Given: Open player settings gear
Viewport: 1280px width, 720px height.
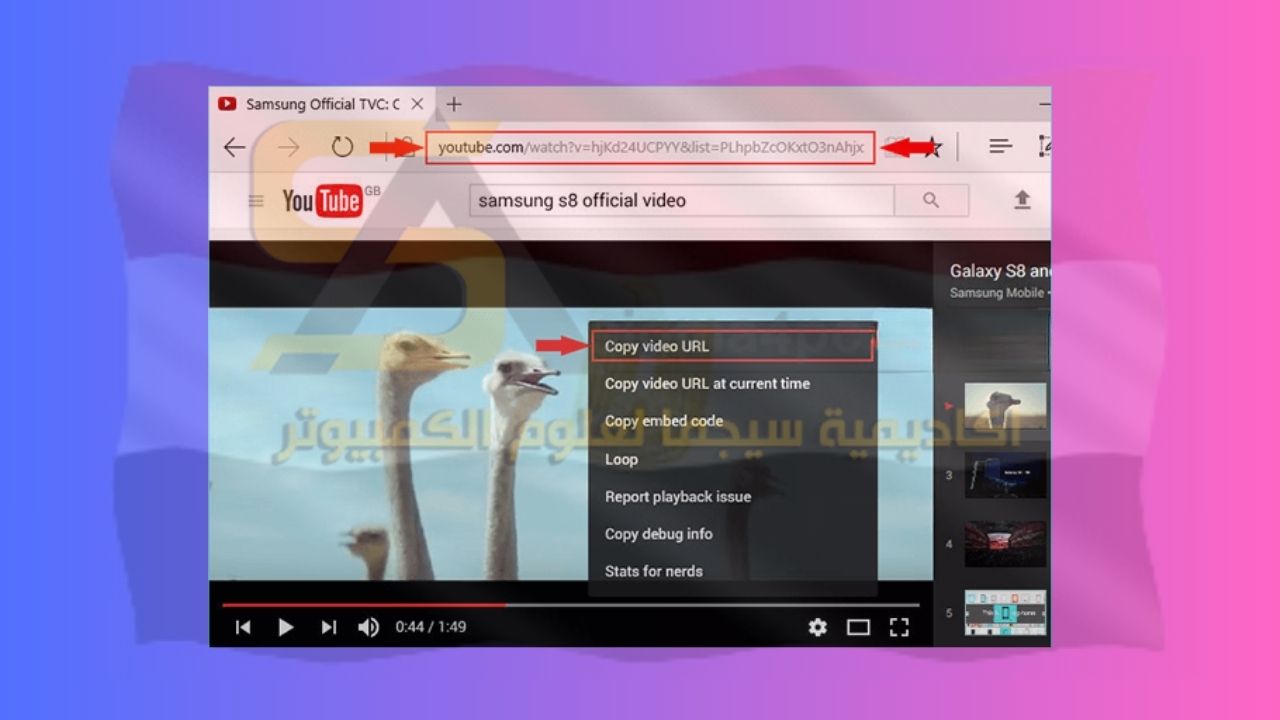Looking at the screenshot, I should (818, 627).
